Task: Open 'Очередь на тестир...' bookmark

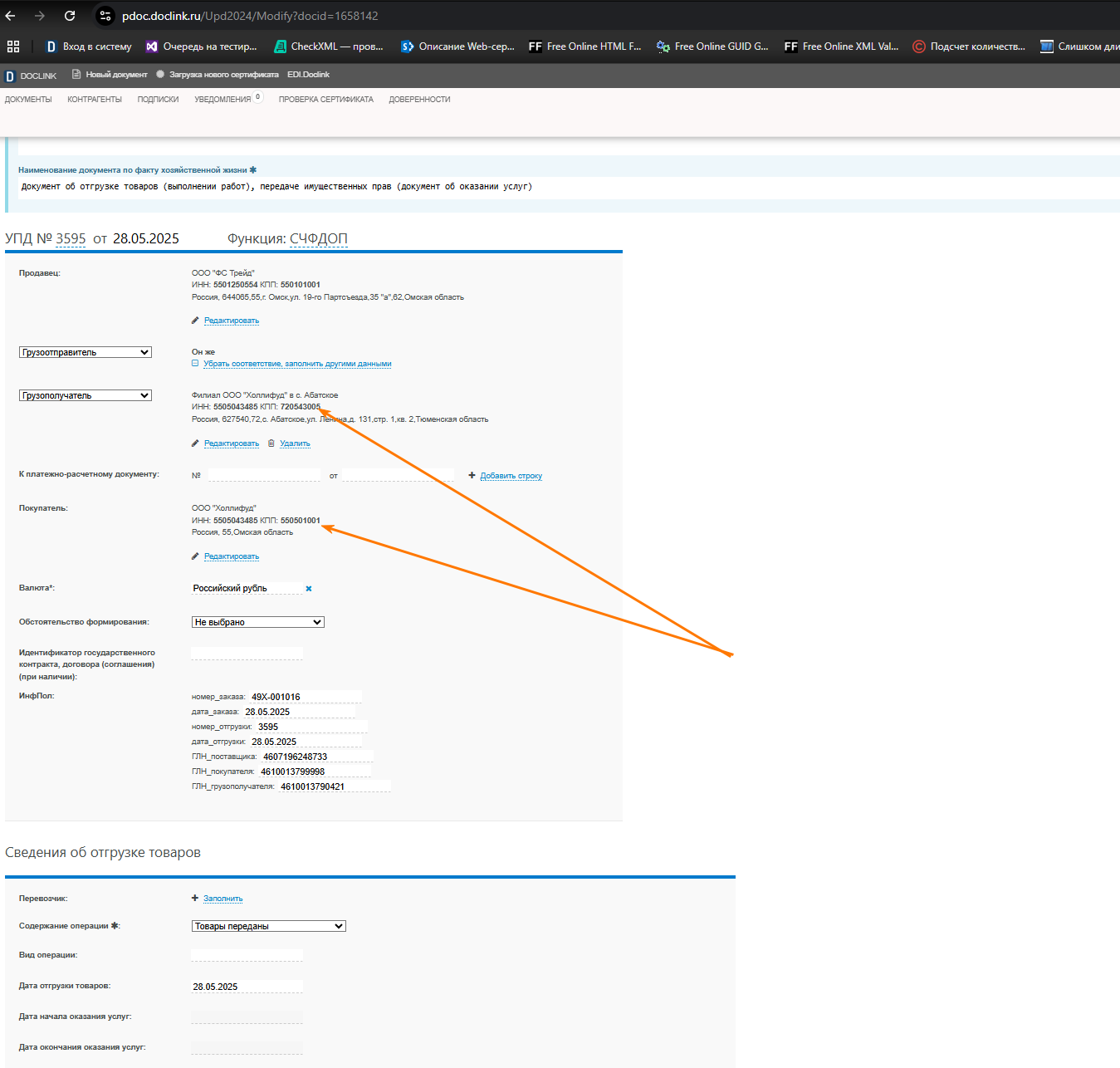Action: [x=202, y=47]
